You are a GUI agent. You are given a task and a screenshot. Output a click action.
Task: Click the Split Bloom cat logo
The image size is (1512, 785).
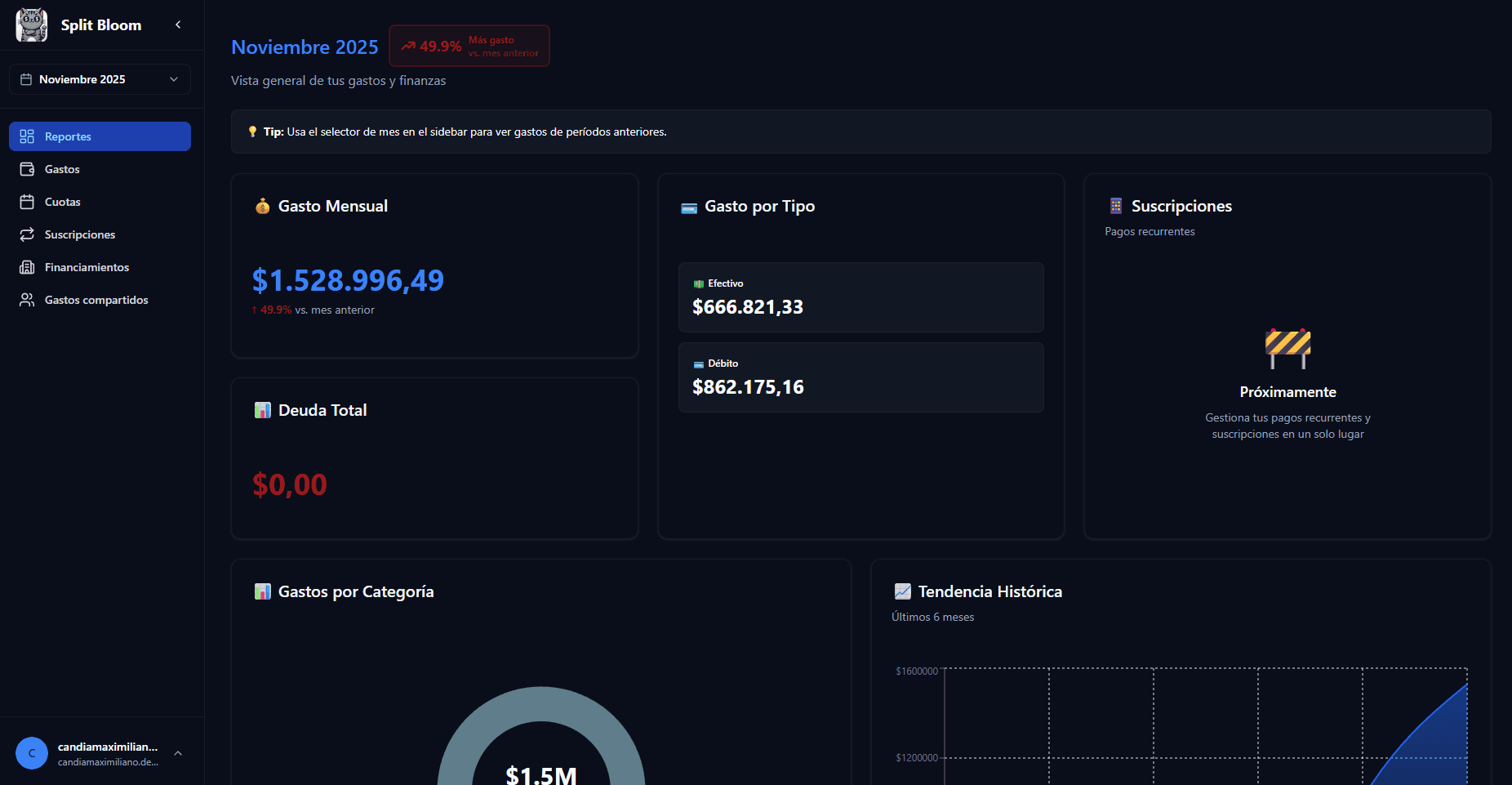[32, 25]
